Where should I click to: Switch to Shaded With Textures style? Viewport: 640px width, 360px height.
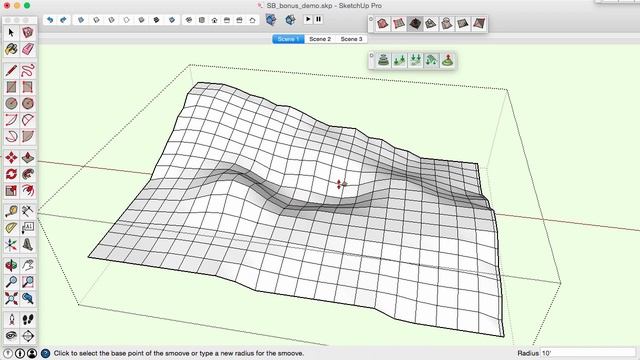click(156, 20)
